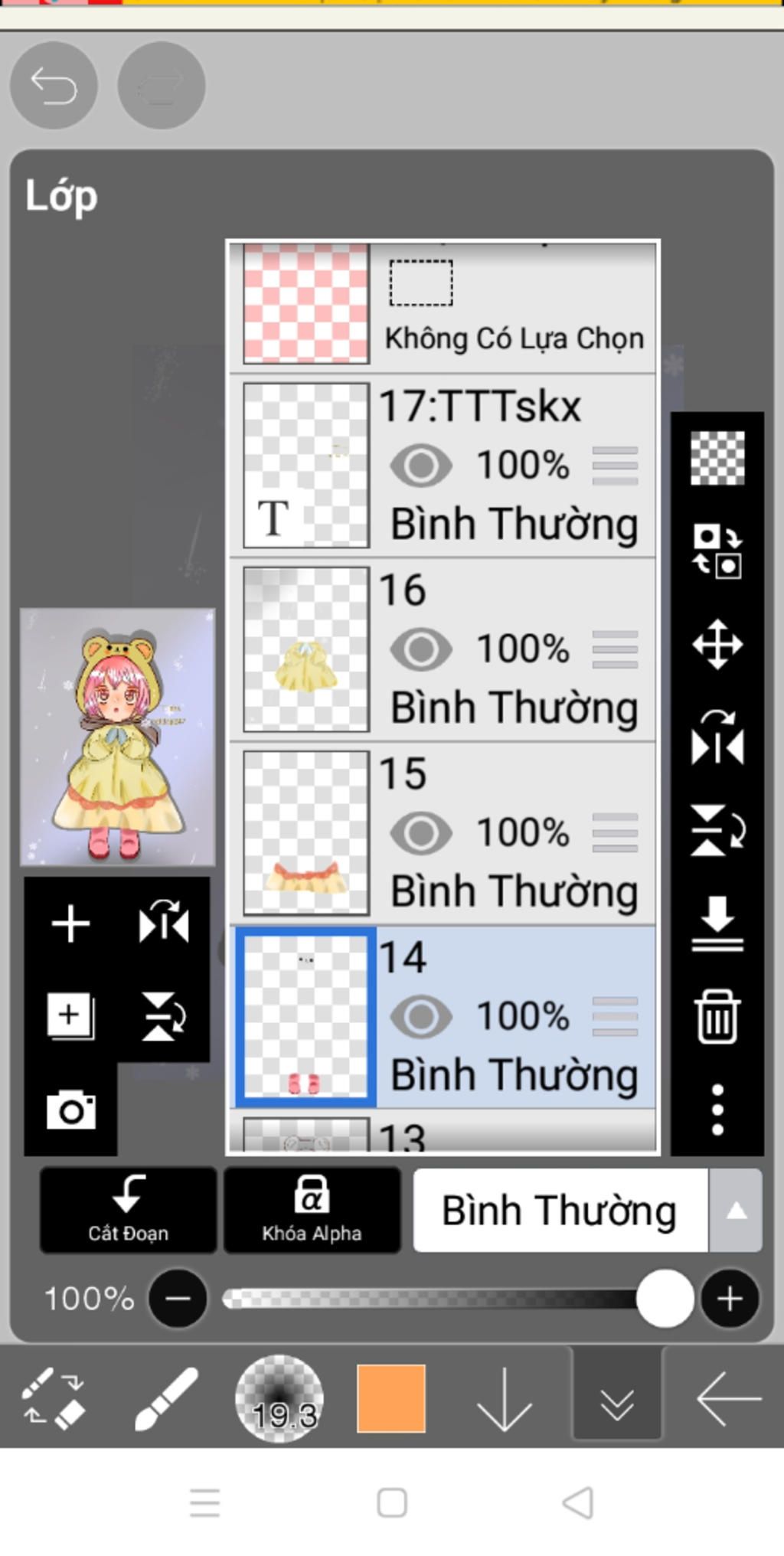Select layer 14 row
The height and width of the screenshot is (1556, 784).
(x=443, y=1017)
